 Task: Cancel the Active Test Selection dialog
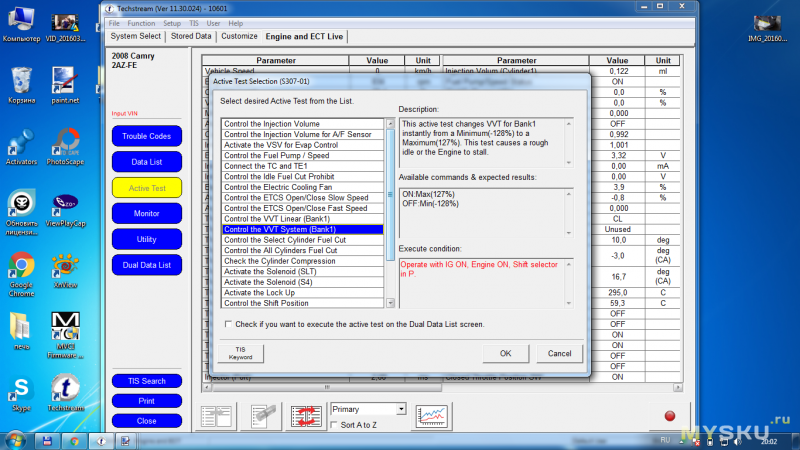(560, 354)
